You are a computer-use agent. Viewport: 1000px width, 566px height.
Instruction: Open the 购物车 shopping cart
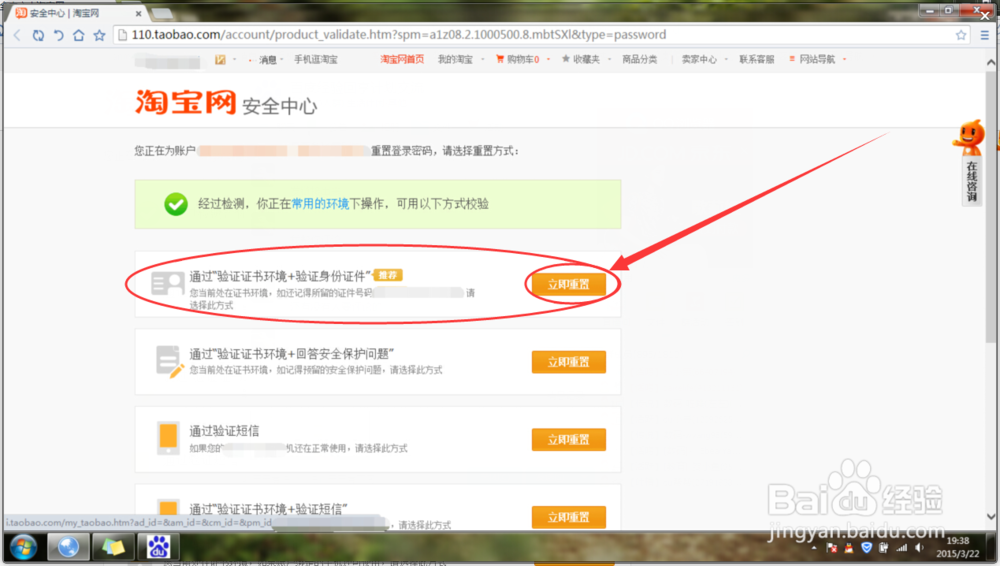coord(517,59)
